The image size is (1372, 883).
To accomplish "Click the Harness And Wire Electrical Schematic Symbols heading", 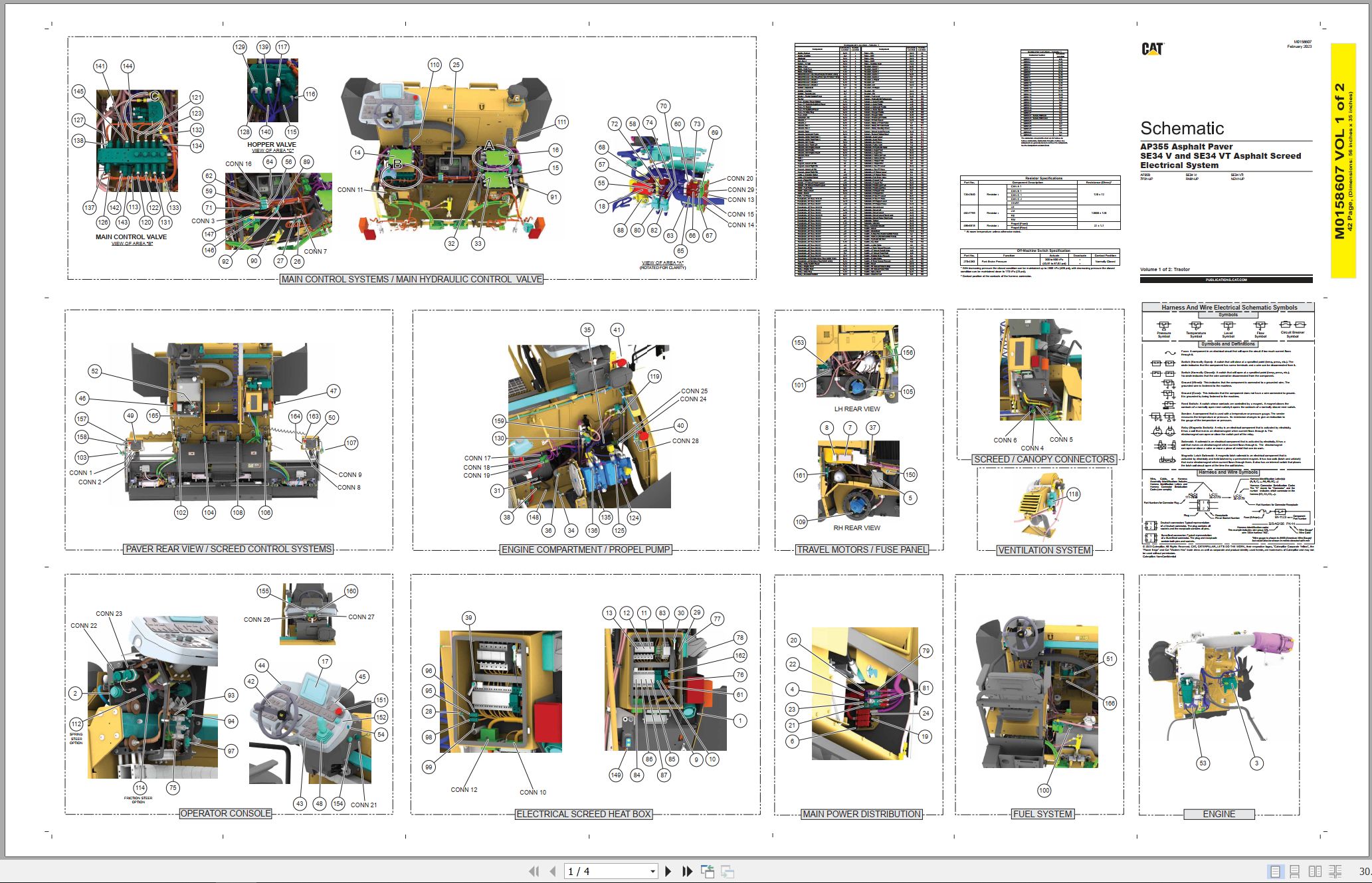I will [x=1228, y=307].
